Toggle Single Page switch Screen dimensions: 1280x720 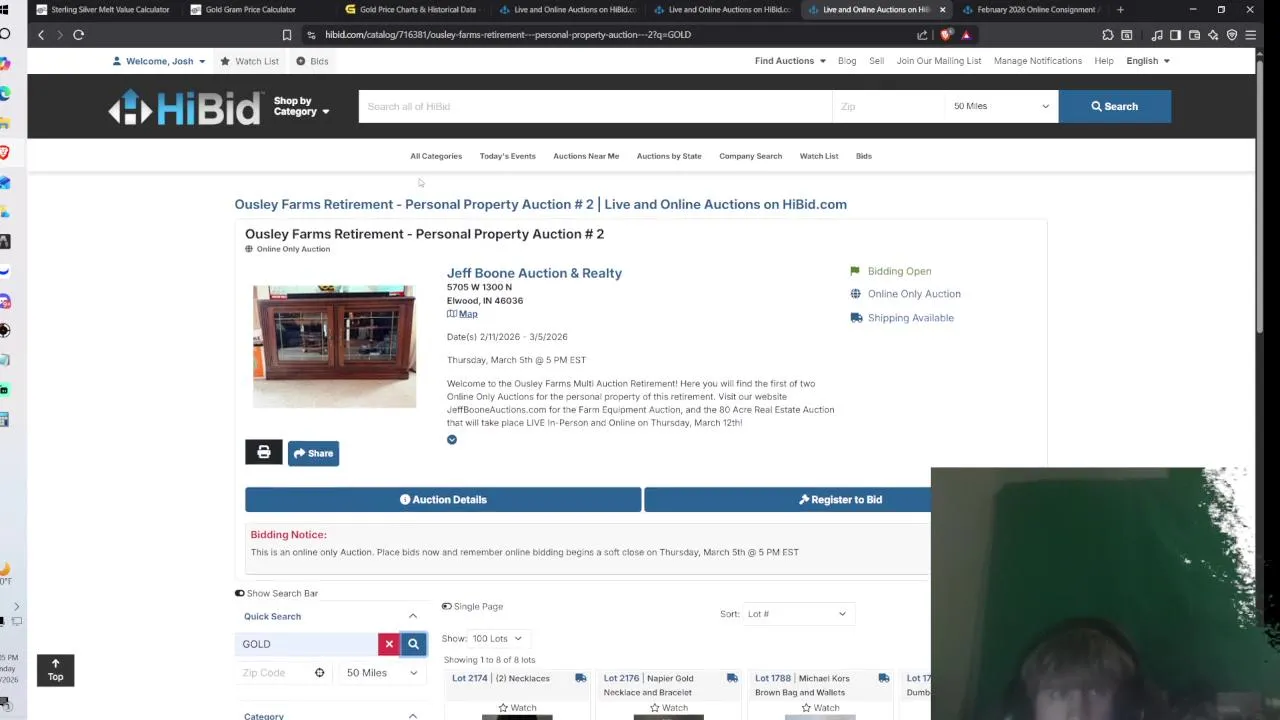point(447,606)
